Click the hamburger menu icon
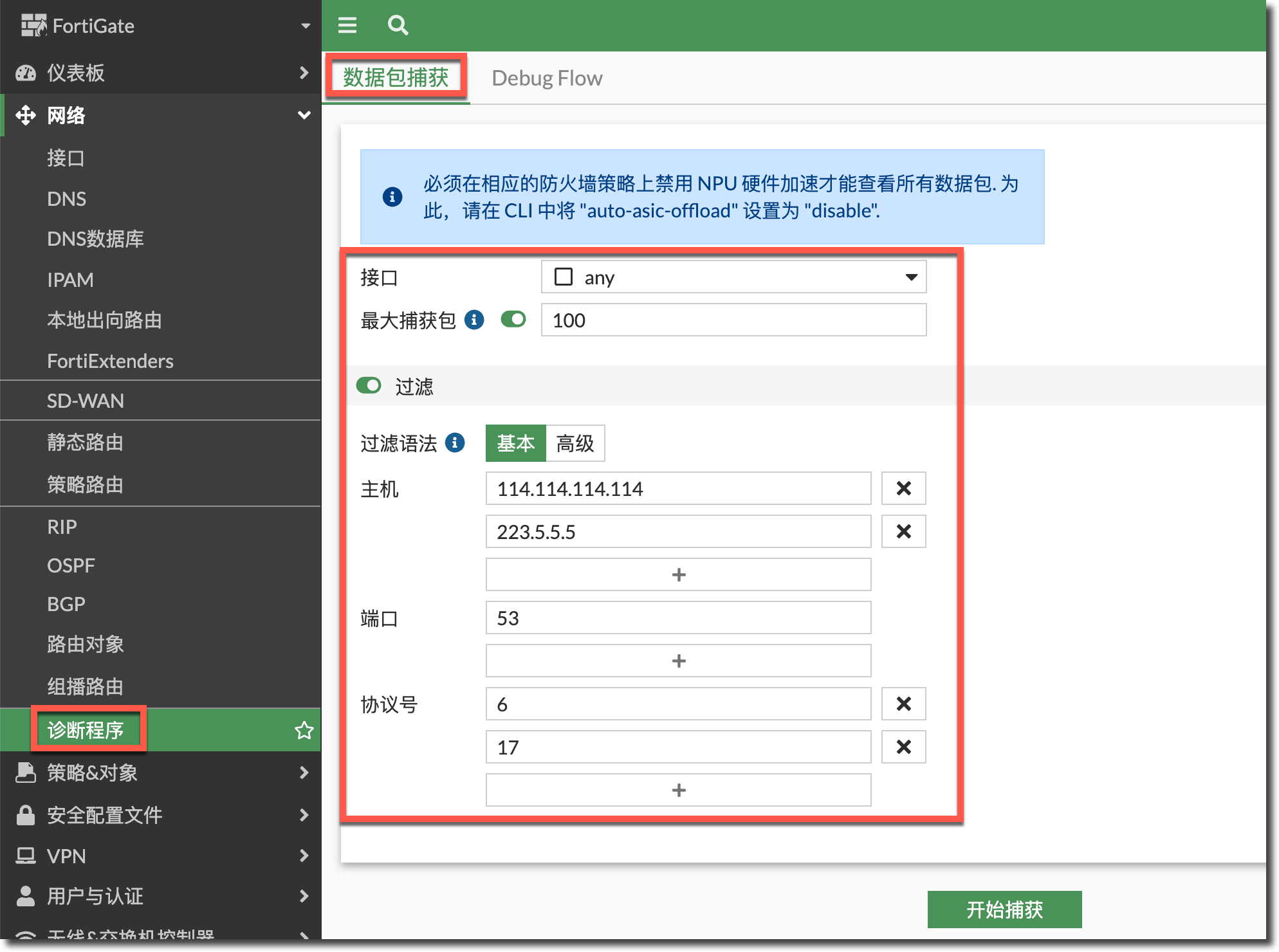The image size is (1279, 952). coord(347,25)
